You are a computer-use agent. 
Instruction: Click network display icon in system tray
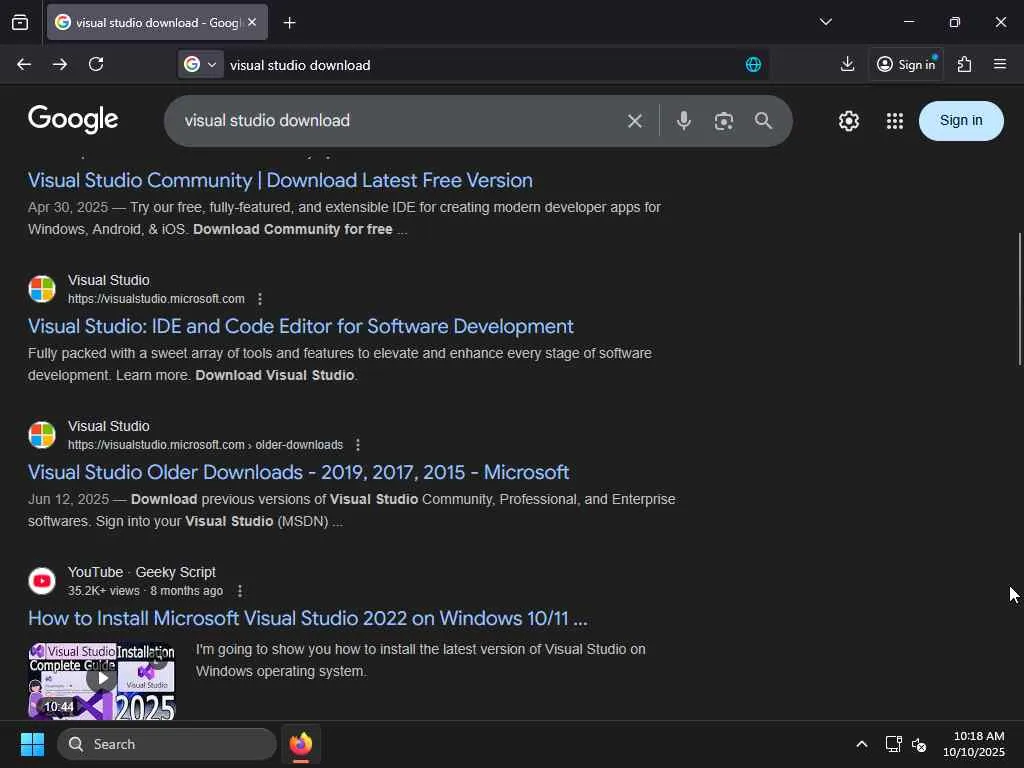click(x=893, y=744)
